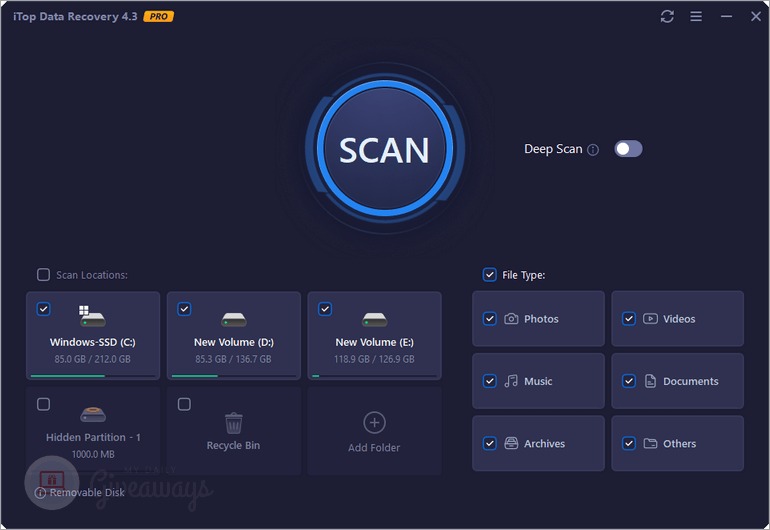Click the Videos play icon
This screenshot has height=530, width=770.
pyautogui.click(x=650, y=319)
